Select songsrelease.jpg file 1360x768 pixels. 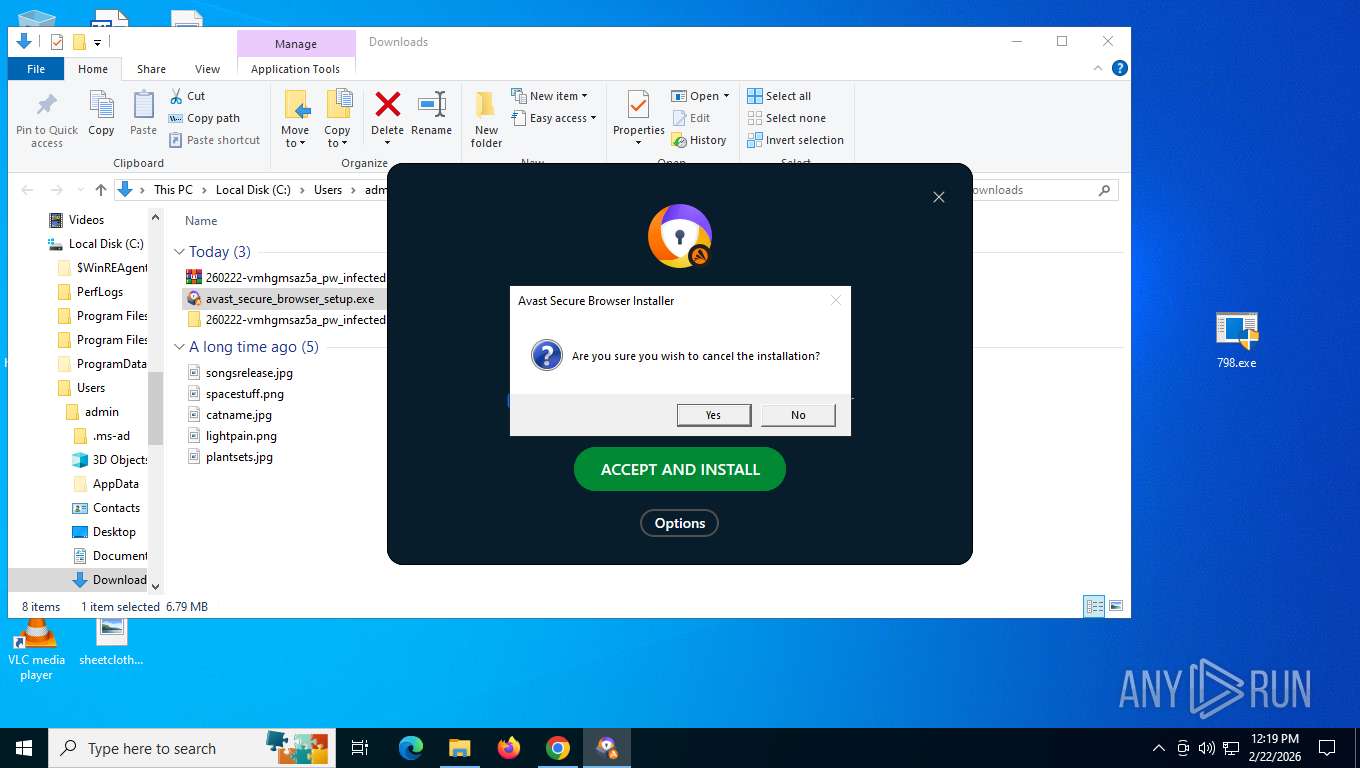tap(249, 372)
